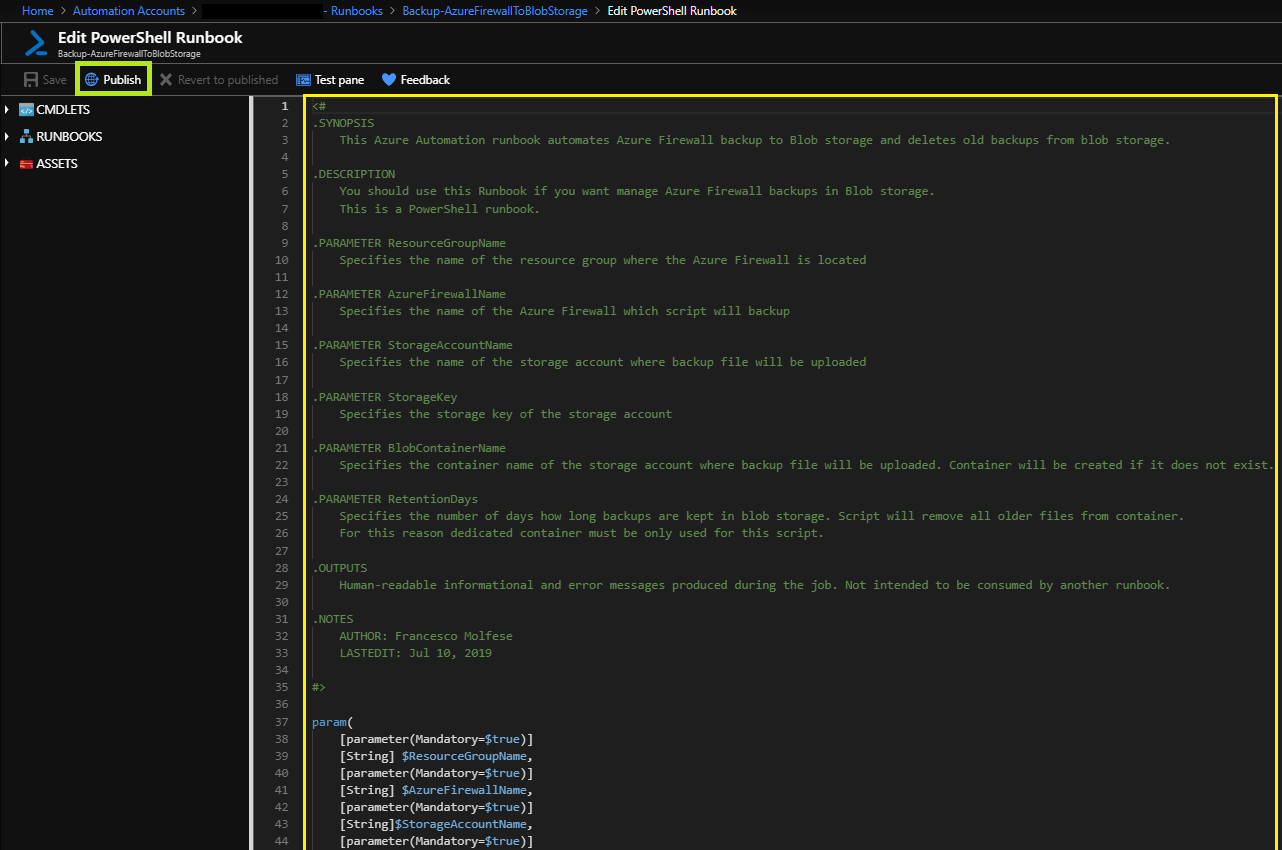Screen dimensions: 1282x850
Task: Expand the CMDLETS tree node arrow
Action: [x=7, y=110]
